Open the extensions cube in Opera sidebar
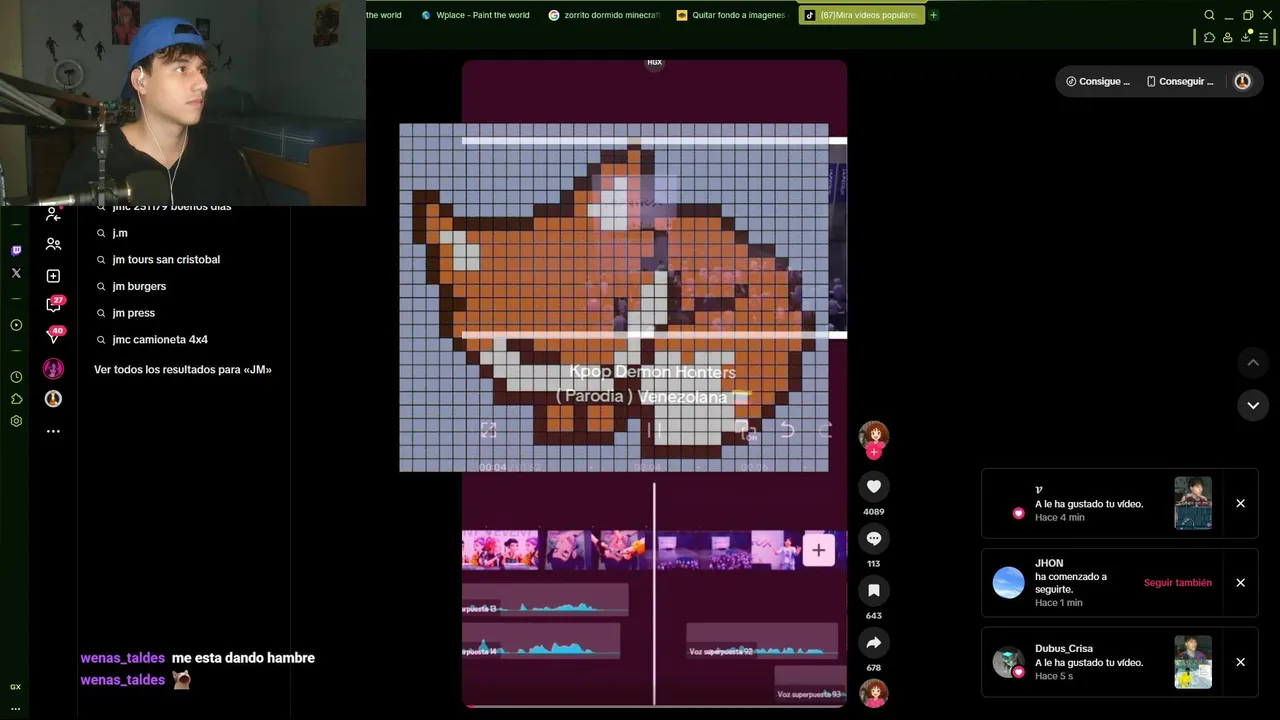The image size is (1280, 720). (x=16, y=399)
